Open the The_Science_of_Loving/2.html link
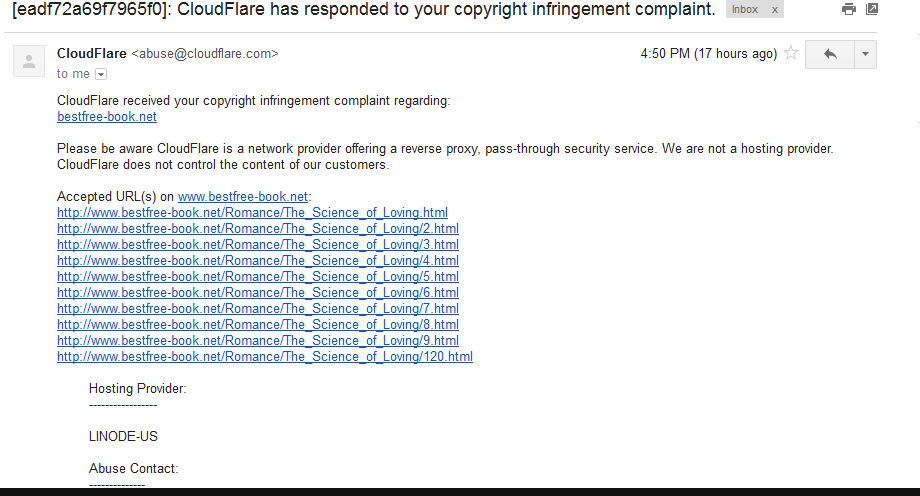920x496 pixels. click(258, 229)
